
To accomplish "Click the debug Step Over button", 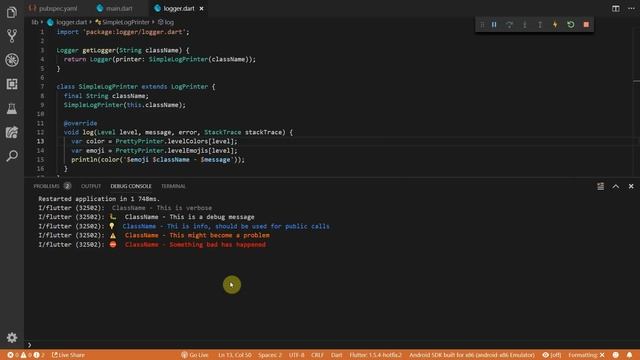I will [509, 24].
